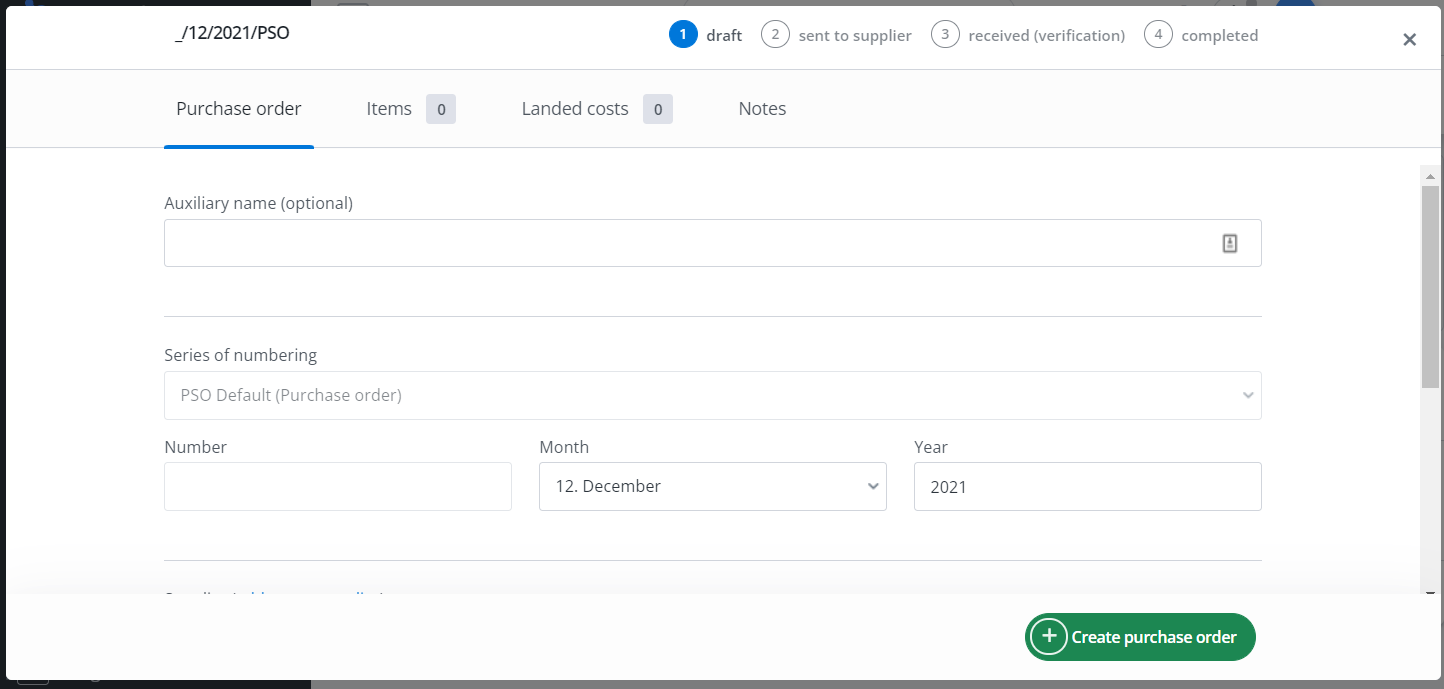Switch to the Purchase order tab

pos(239,109)
